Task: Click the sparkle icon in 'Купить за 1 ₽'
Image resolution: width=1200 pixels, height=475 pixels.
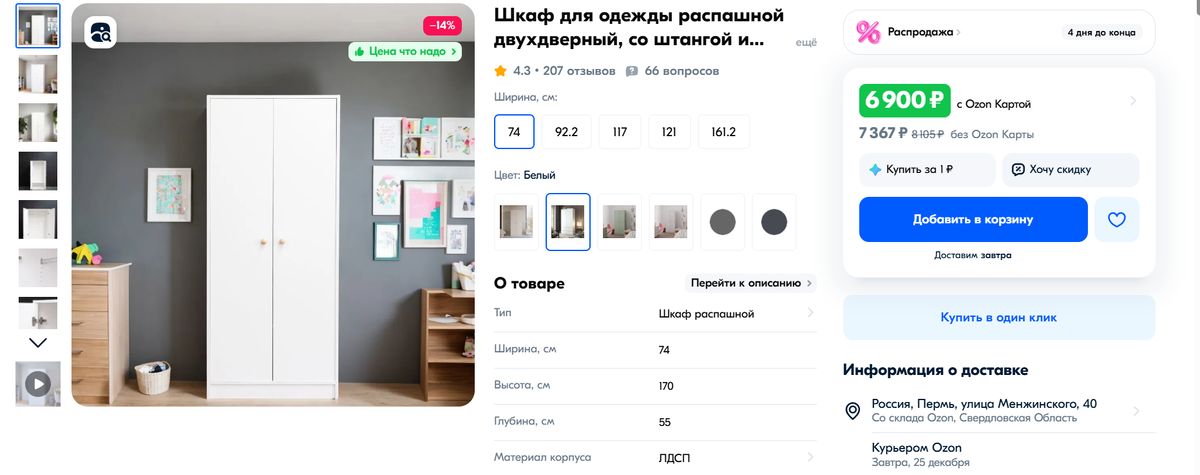Action: (x=875, y=170)
